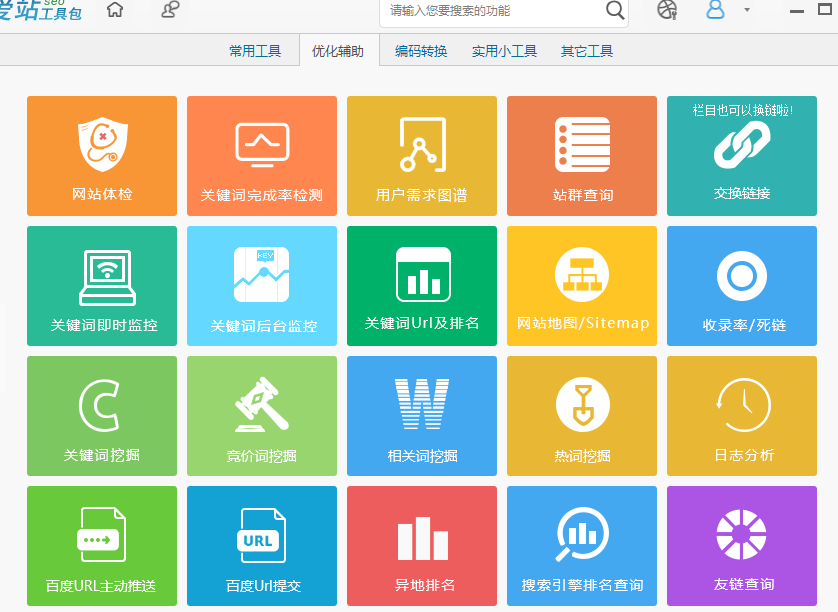This screenshot has width=838, height=612.
Task: Open the 搜索引擎排名查询 tool
Action: pos(581,545)
